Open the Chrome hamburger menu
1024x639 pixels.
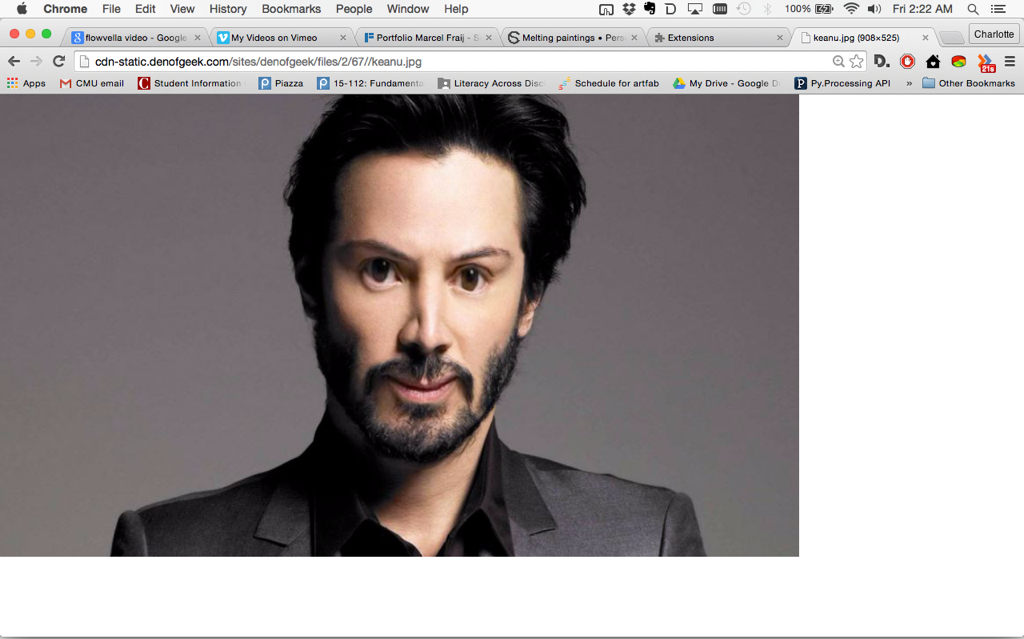click(1010, 61)
